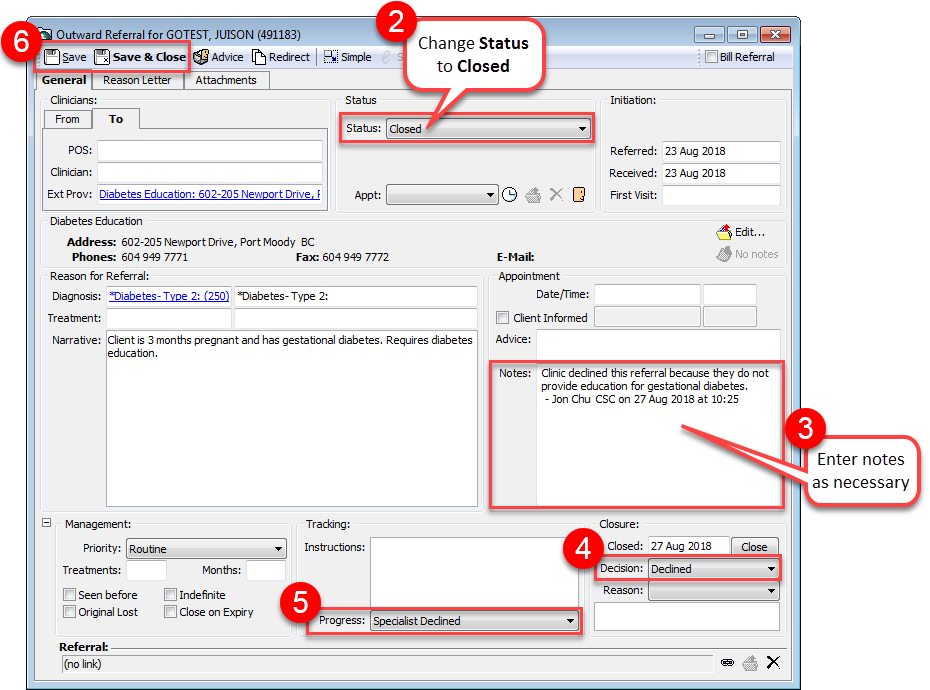Open the Status dropdown

(x=582, y=129)
